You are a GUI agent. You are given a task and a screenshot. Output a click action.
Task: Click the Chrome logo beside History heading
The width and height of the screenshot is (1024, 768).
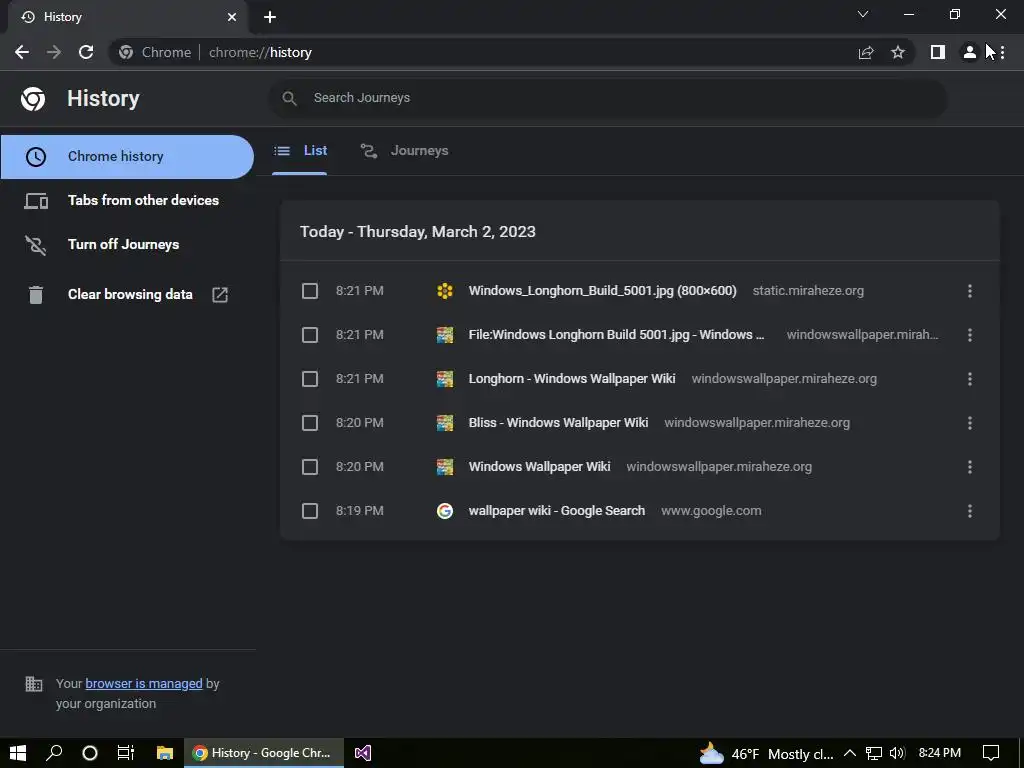(x=33, y=99)
